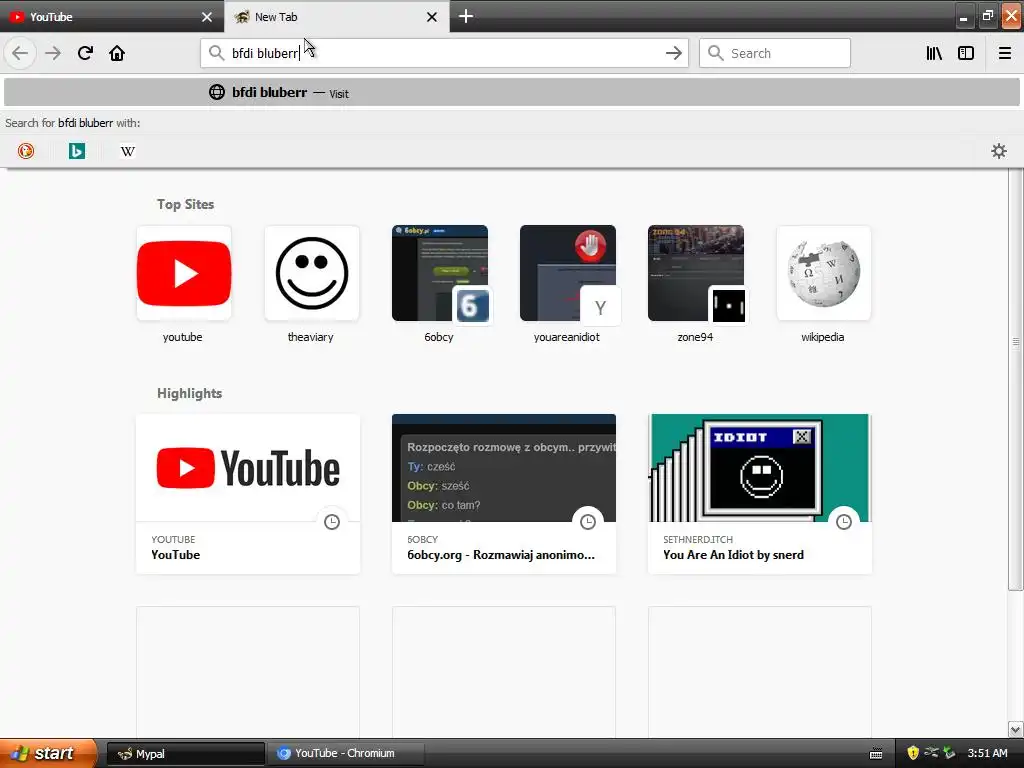
Task: Click the page vertical scrollbar thumb
Action: coord(1015,379)
